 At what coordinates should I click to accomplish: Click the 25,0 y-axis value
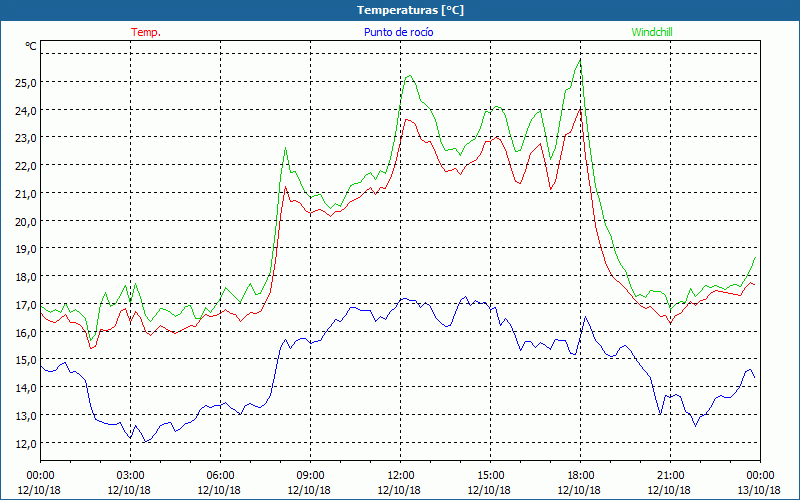(x=26, y=82)
